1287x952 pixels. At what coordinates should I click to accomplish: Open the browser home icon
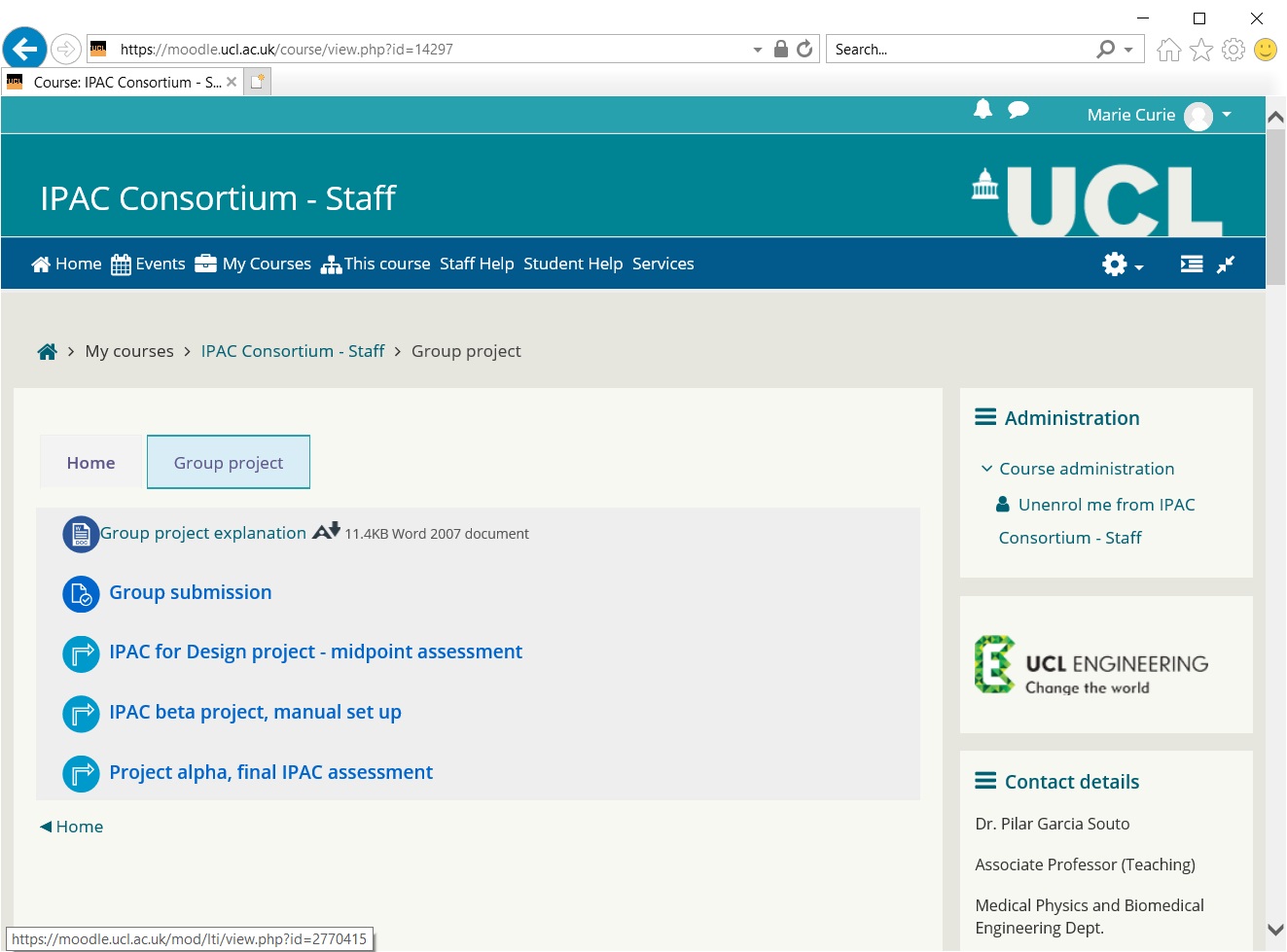coord(1169,50)
